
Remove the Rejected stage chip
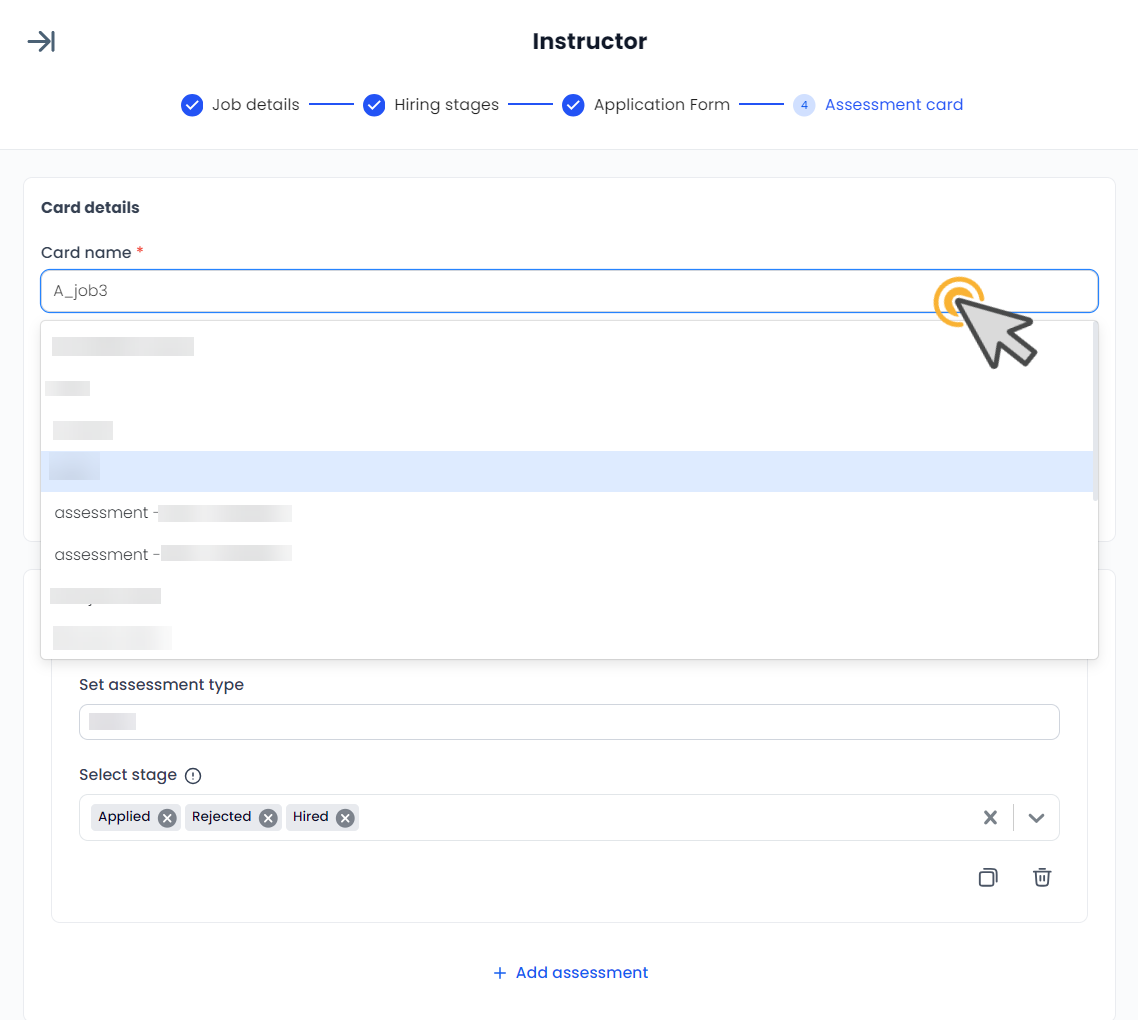tap(267, 817)
